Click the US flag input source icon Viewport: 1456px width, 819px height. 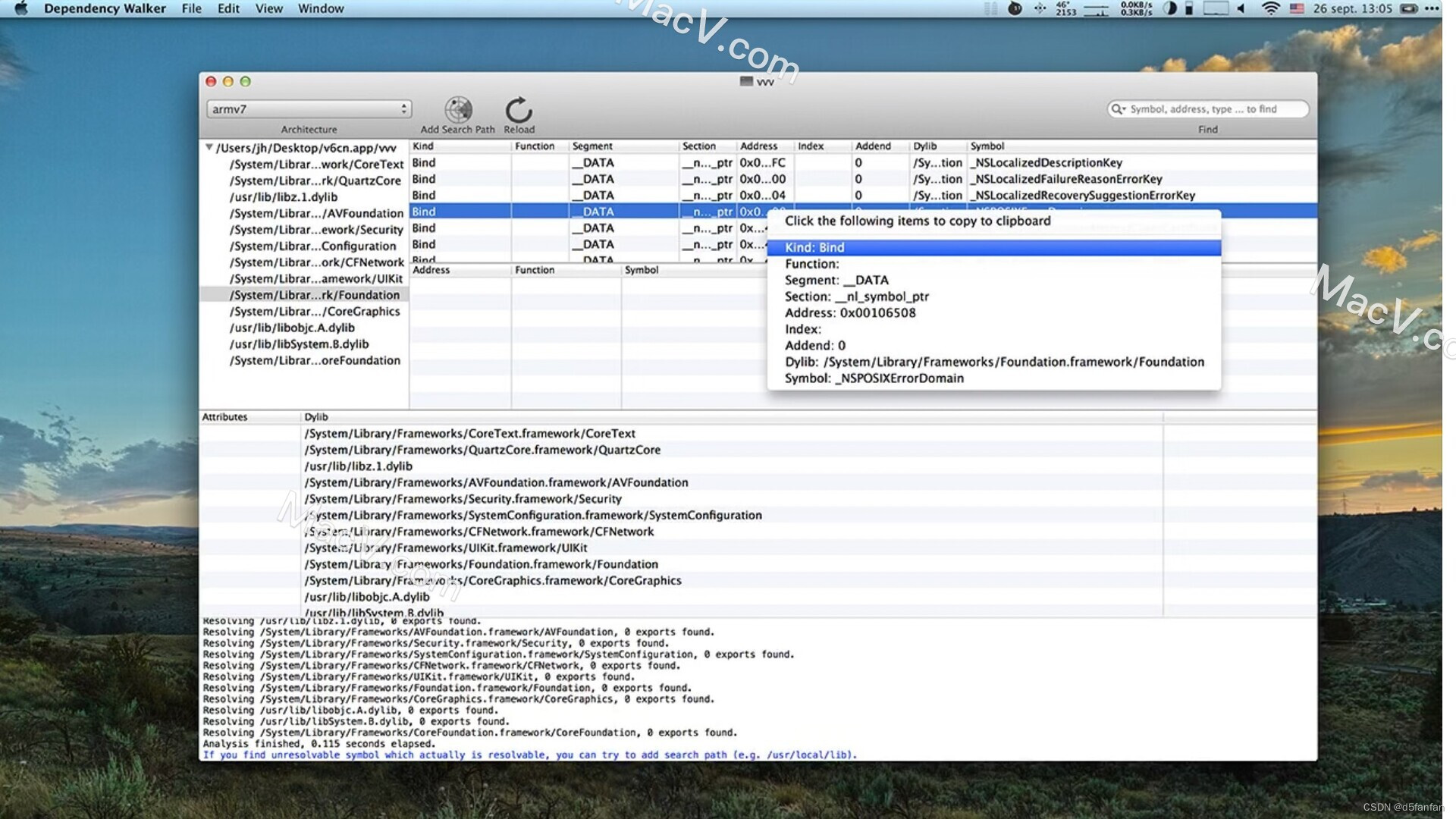[1294, 9]
